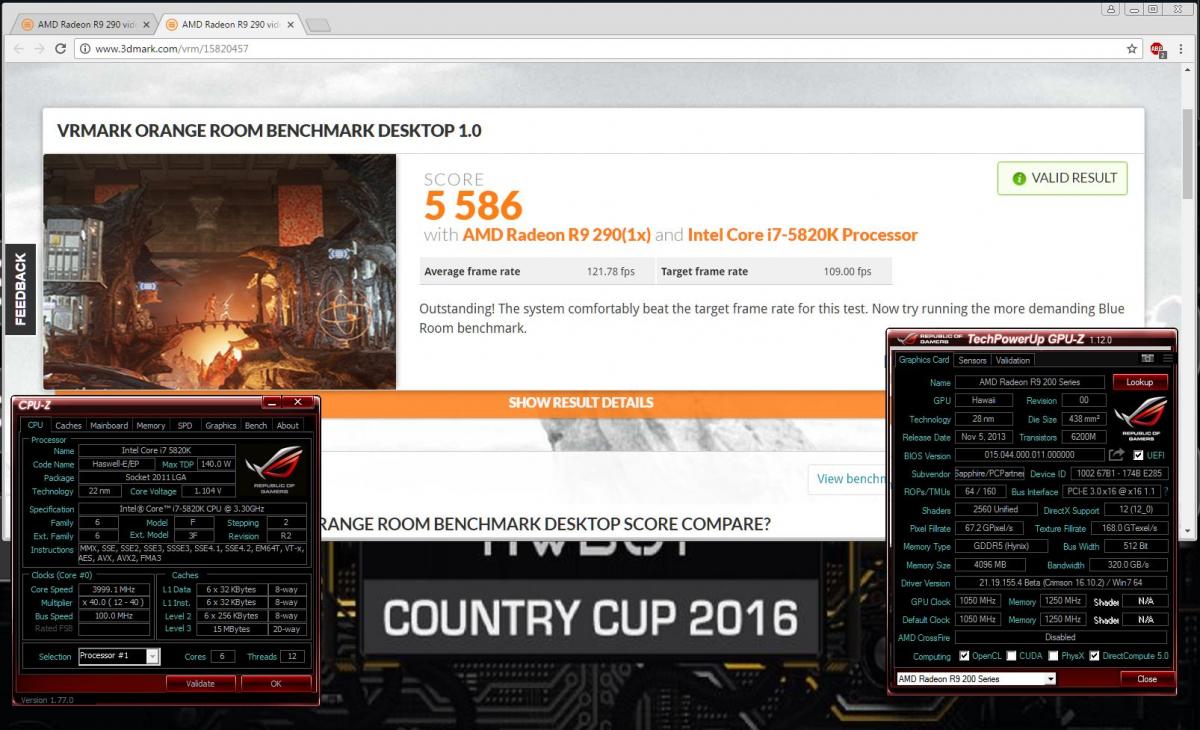Click GPU-Z BIOS share/export icon
Viewport: 1200px width, 730px height.
click(x=1116, y=455)
